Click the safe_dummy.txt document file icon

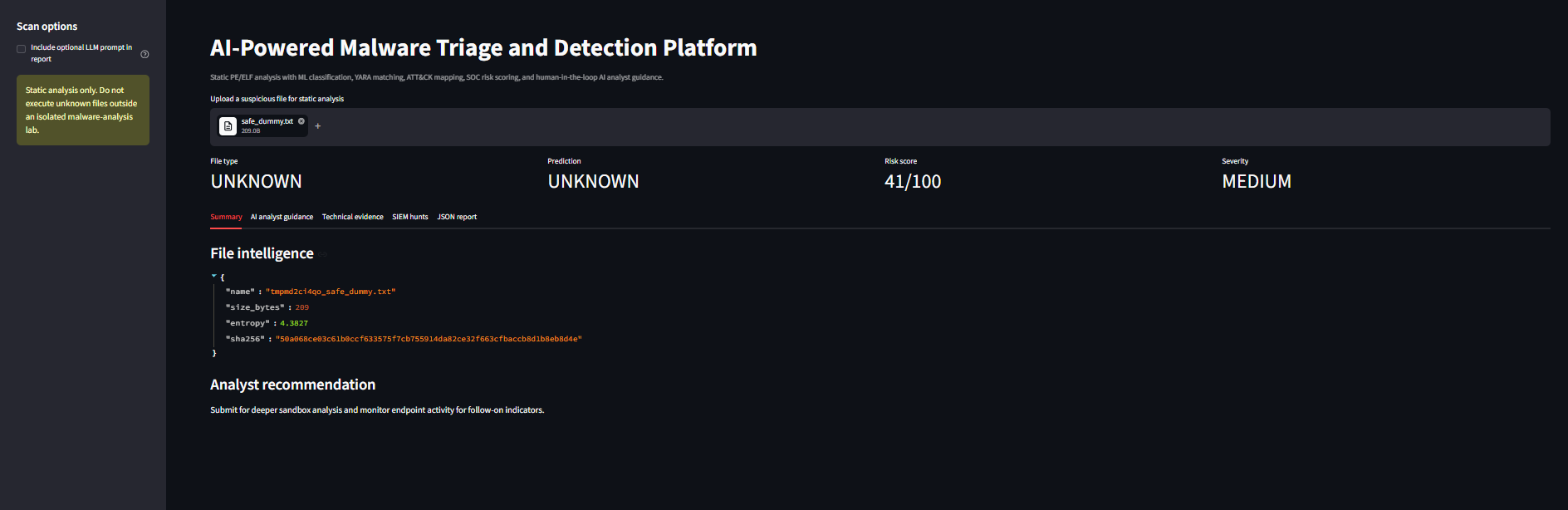[228, 126]
